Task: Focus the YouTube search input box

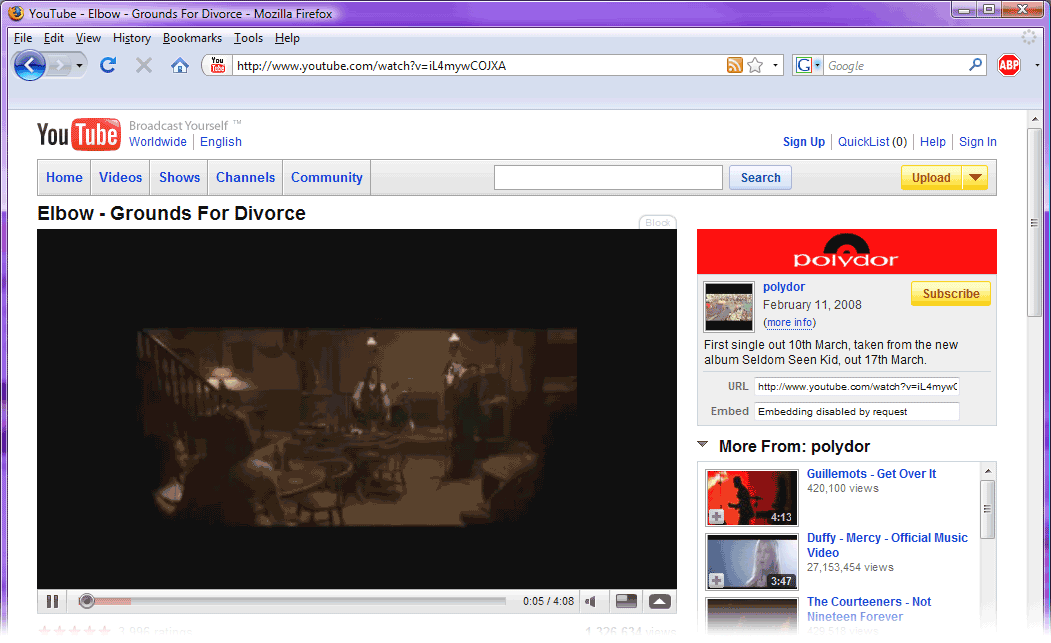Action: [x=608, y=178]
